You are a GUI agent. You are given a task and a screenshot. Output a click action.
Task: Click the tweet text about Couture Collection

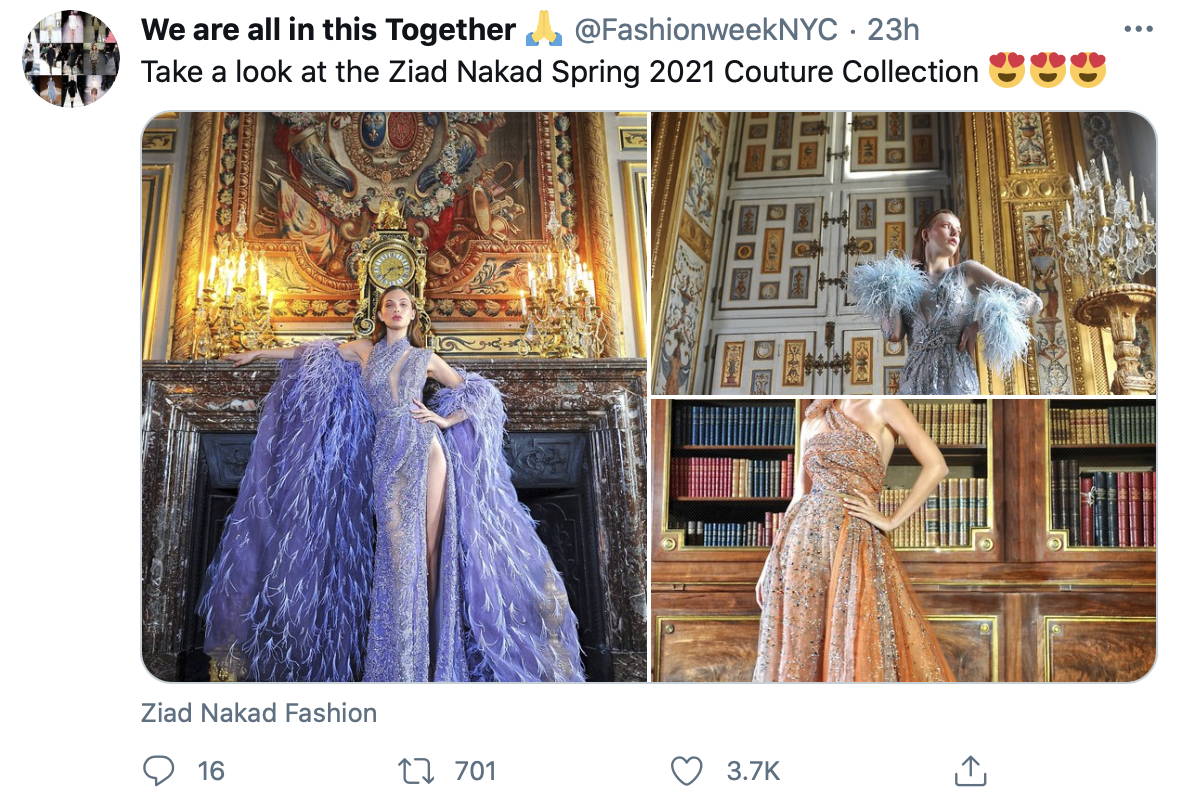tap(559, 72)
